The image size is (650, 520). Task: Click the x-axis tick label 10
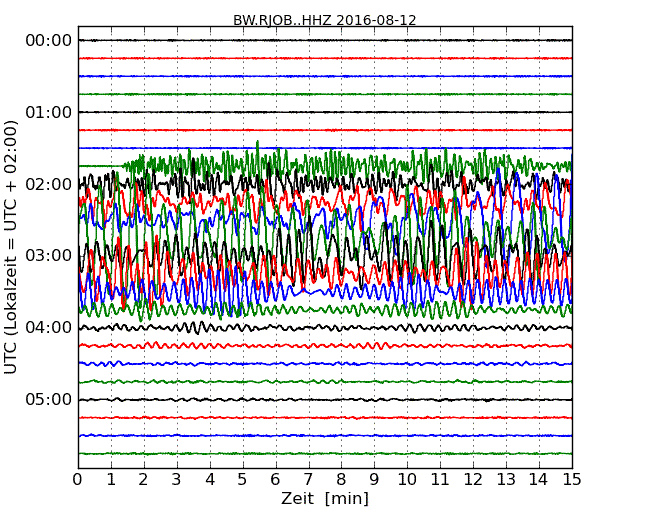coord(407,480)
